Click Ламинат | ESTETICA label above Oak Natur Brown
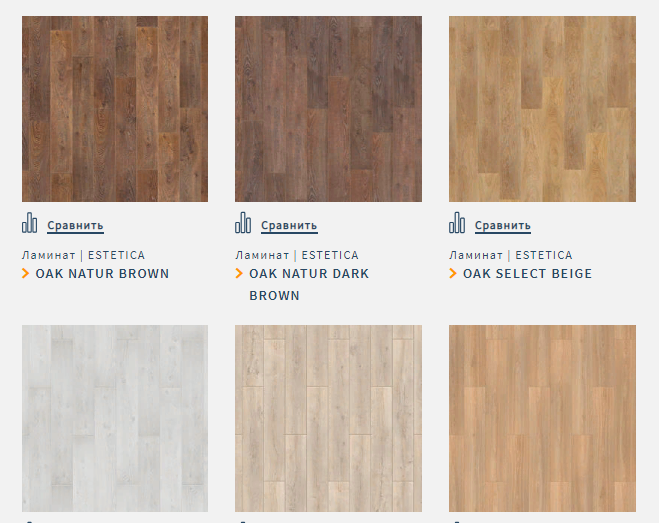659x523 pixels. pos(83,255)
